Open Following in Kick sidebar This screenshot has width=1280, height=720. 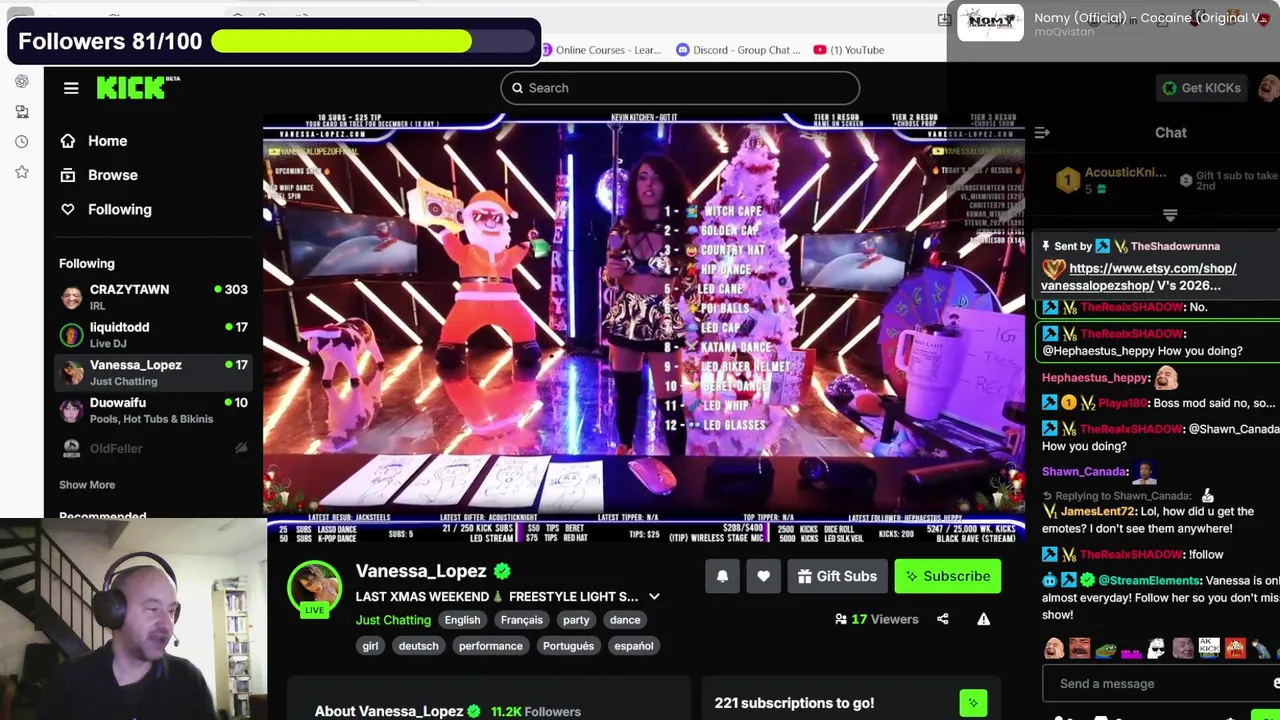106,209
